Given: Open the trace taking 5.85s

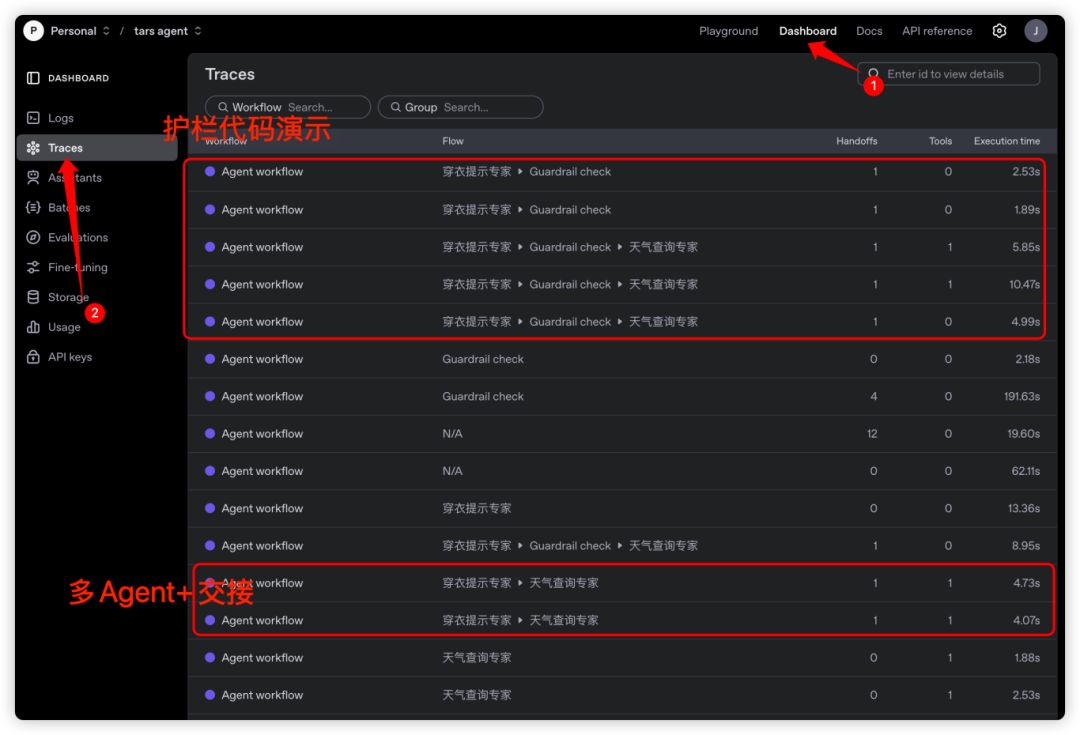Looking at the screenshot, I should click(622, 247).
